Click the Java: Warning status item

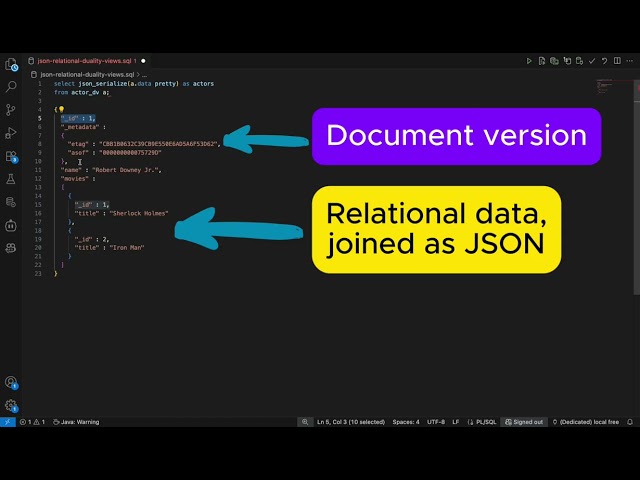pyautogui.click(x=76, y=422)
